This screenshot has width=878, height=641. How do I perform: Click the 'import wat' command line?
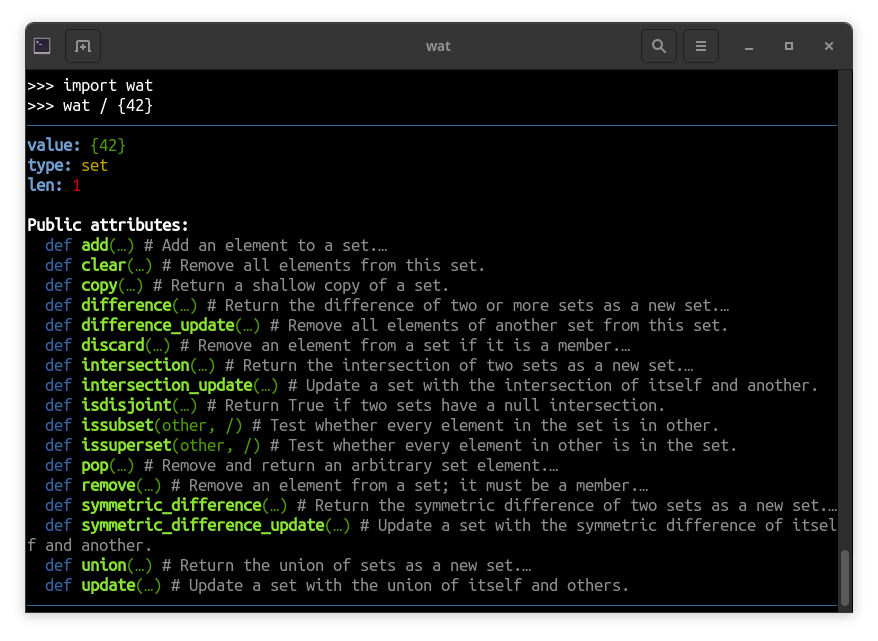click(x=90, y=86)
